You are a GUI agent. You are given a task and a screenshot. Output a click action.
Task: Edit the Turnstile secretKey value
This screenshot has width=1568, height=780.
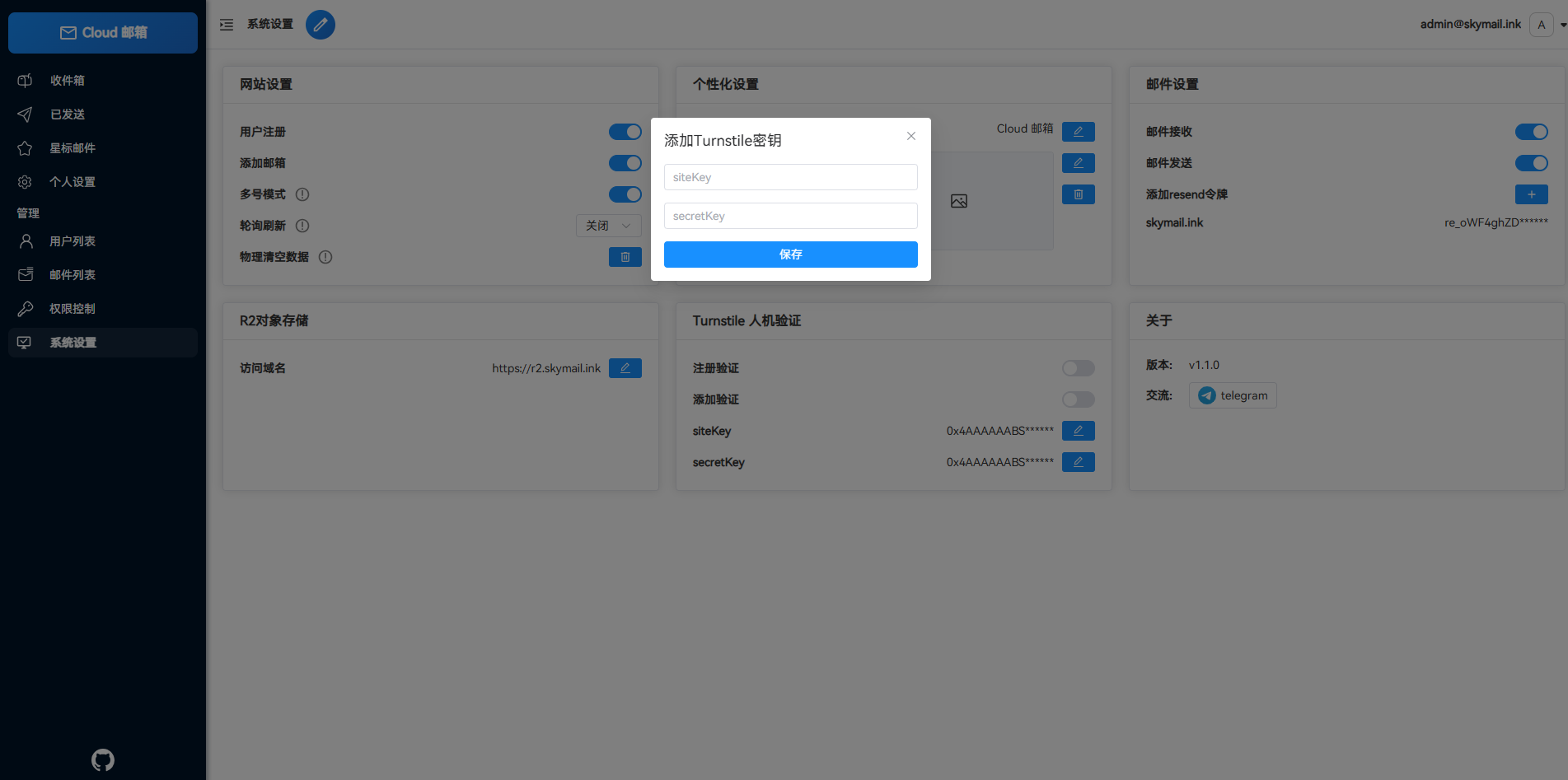click(x=1078, y=462)
